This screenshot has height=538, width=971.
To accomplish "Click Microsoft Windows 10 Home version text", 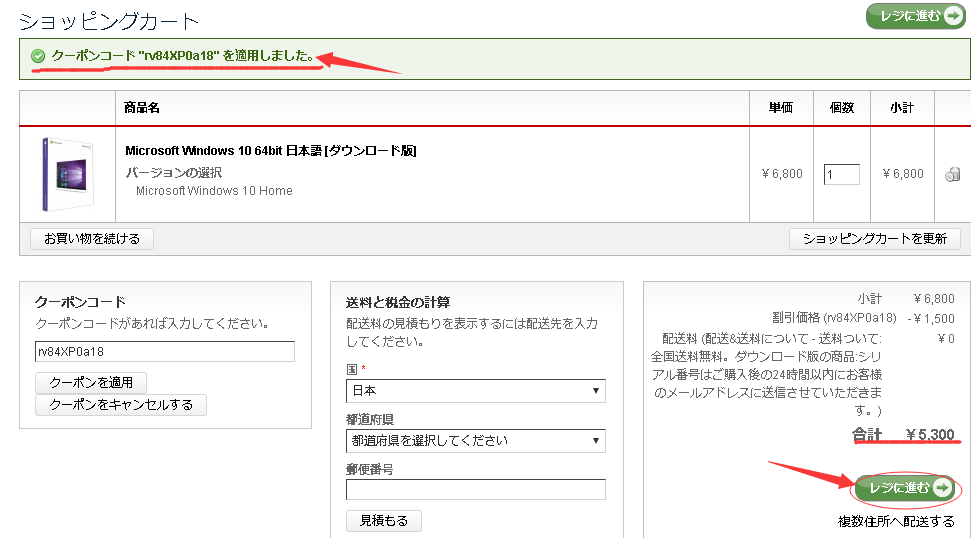I will (x=214, y=191).
